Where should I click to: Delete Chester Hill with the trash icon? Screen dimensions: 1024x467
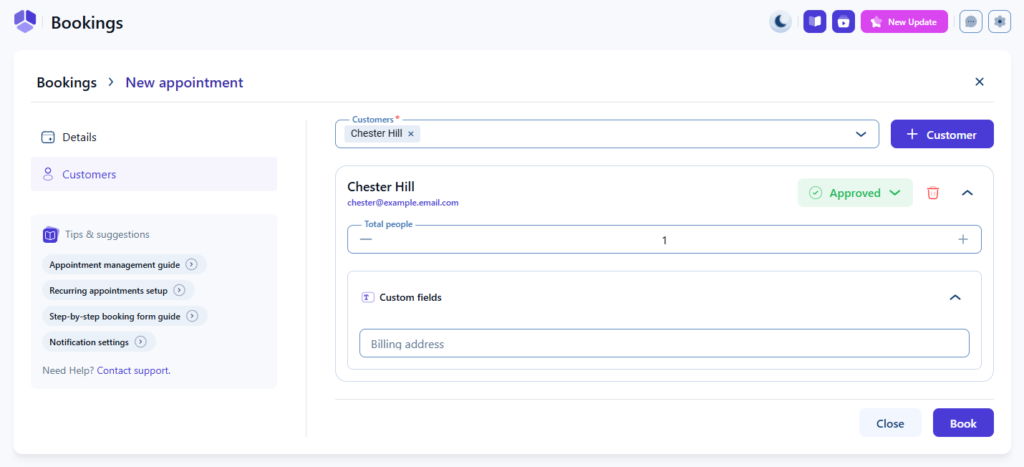click(x=933, y=193)
